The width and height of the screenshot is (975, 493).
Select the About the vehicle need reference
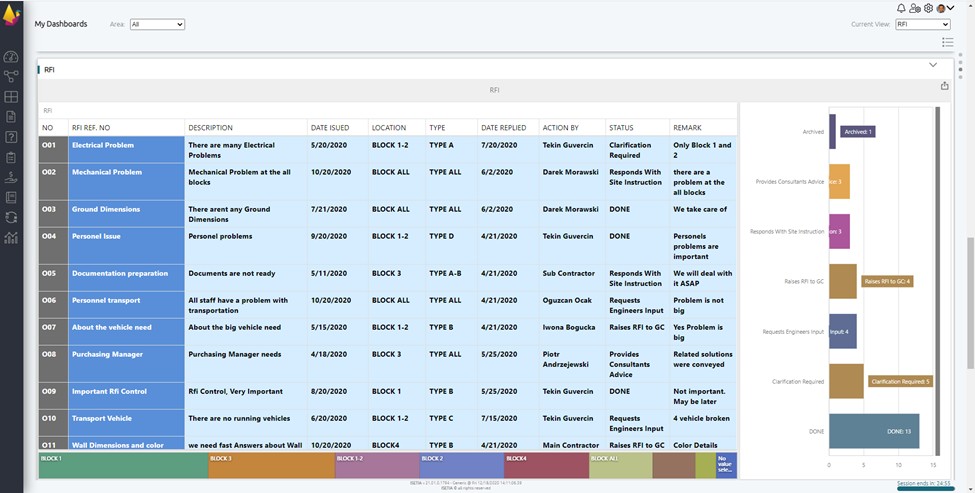pyautogui.click(x=126, y=332)
